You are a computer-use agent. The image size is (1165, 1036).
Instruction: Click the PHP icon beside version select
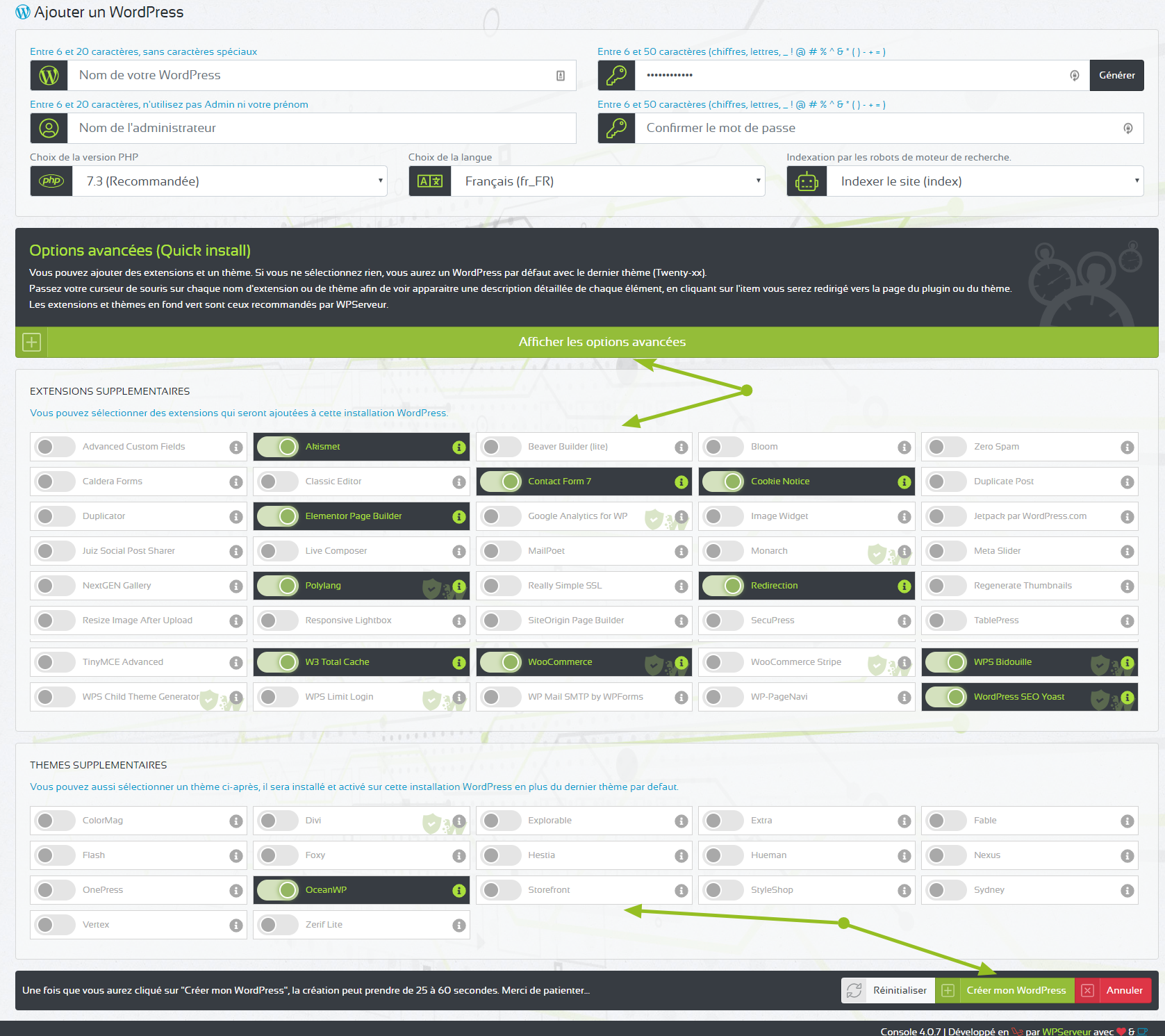(51, 181)
